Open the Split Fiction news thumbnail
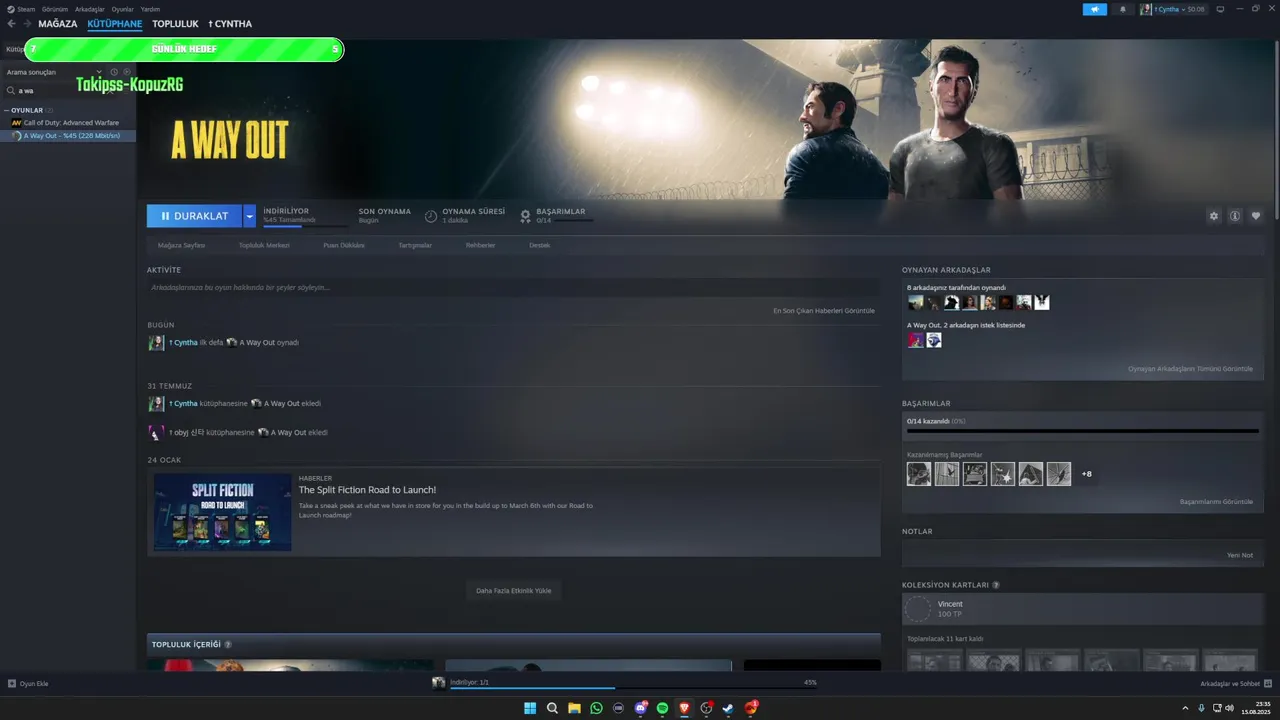Screen dimensions: 1280x720 coord(222,513)
